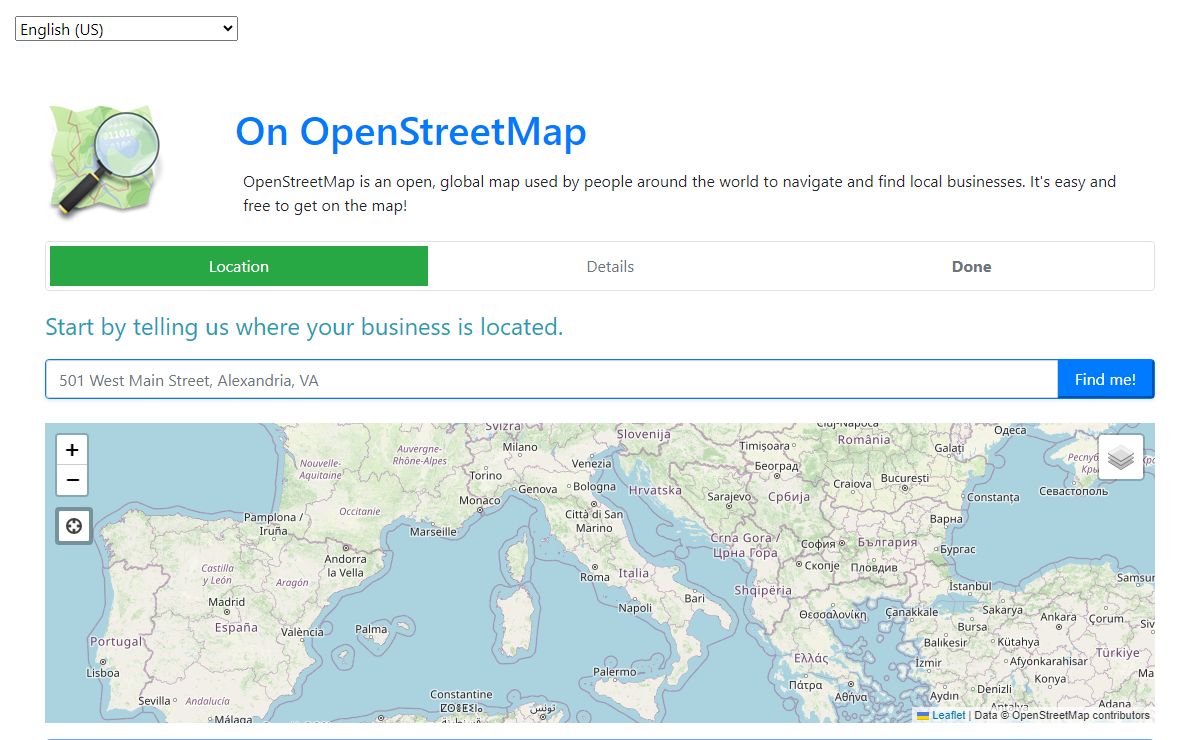
Task: Click Варна label on the map
Action: click(946, 519)
